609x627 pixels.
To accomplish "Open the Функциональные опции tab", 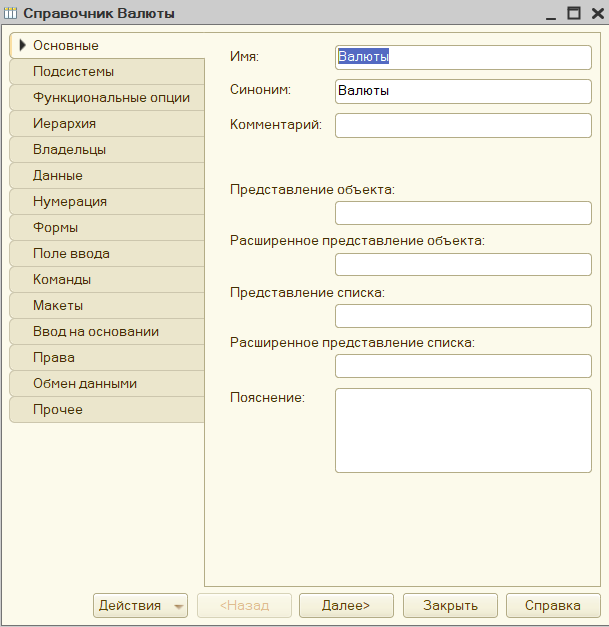I will coord(106,98).
